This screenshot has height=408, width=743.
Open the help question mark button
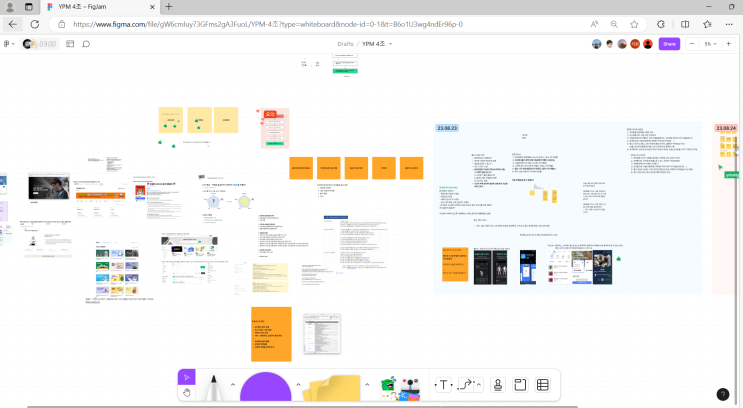coord(723,394)
